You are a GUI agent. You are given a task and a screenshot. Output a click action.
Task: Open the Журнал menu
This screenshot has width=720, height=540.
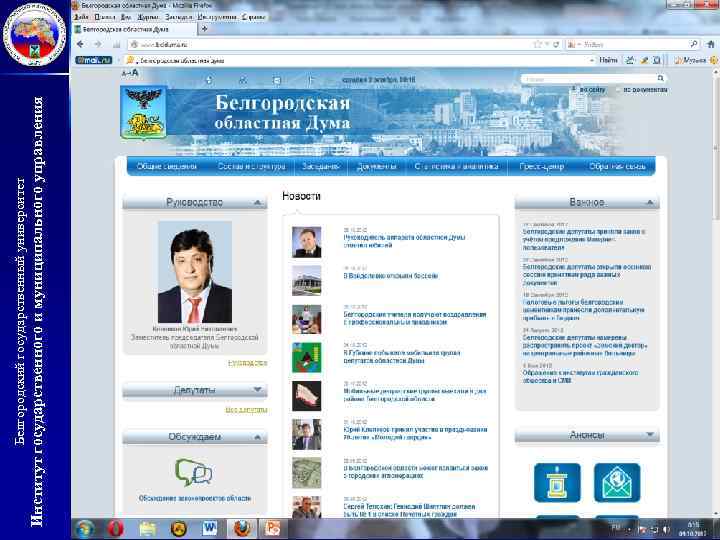coord(148,17)
